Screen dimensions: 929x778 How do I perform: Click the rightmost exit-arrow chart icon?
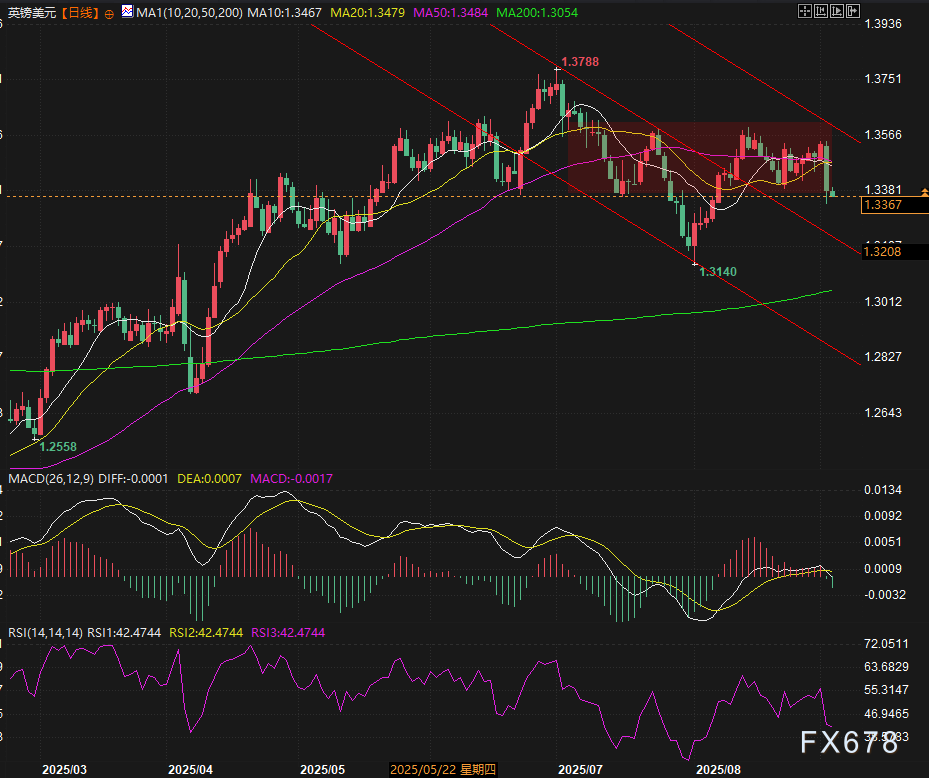(x=853, y=11)
